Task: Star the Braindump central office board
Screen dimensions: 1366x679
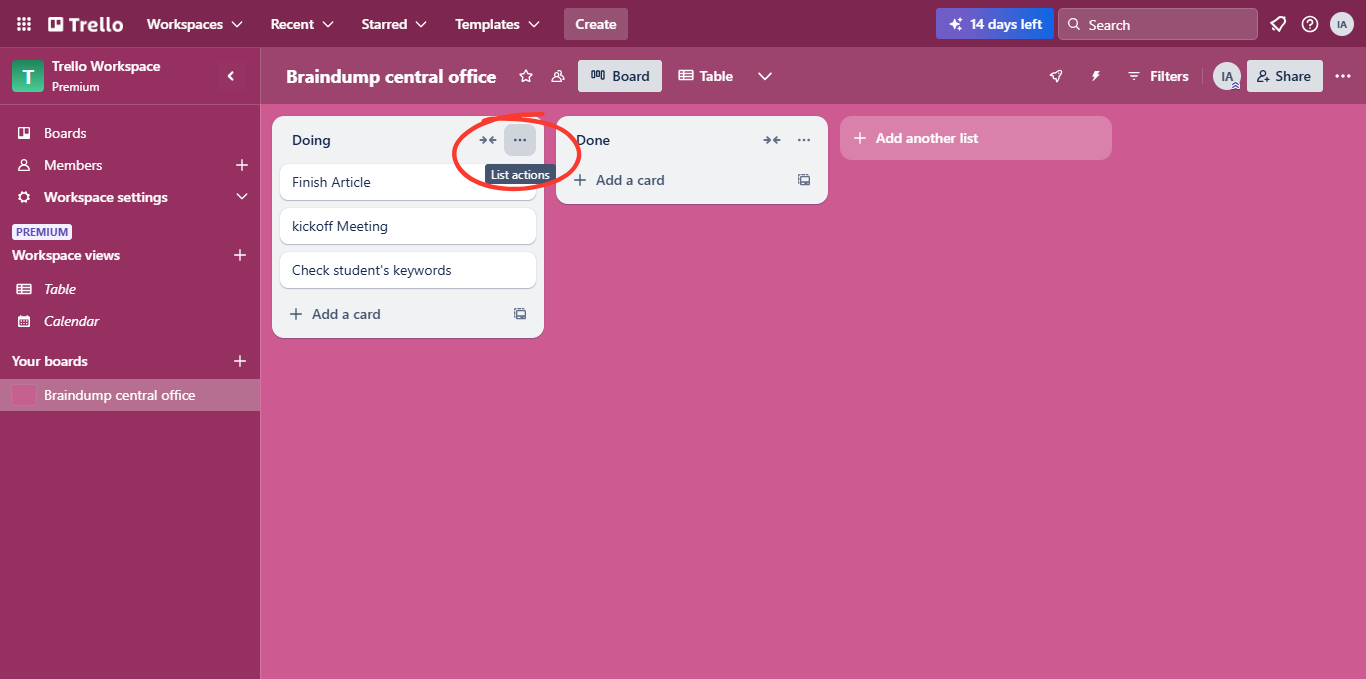Action: click(525, 75)
